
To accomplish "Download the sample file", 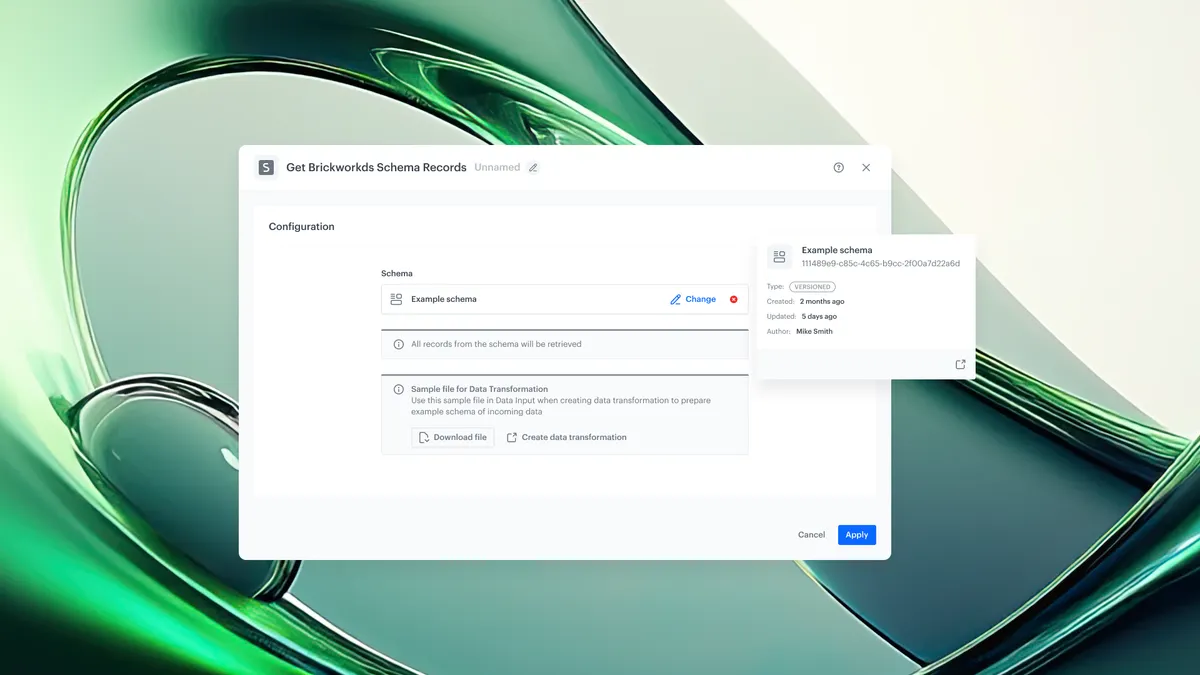I will coord(453,437).
